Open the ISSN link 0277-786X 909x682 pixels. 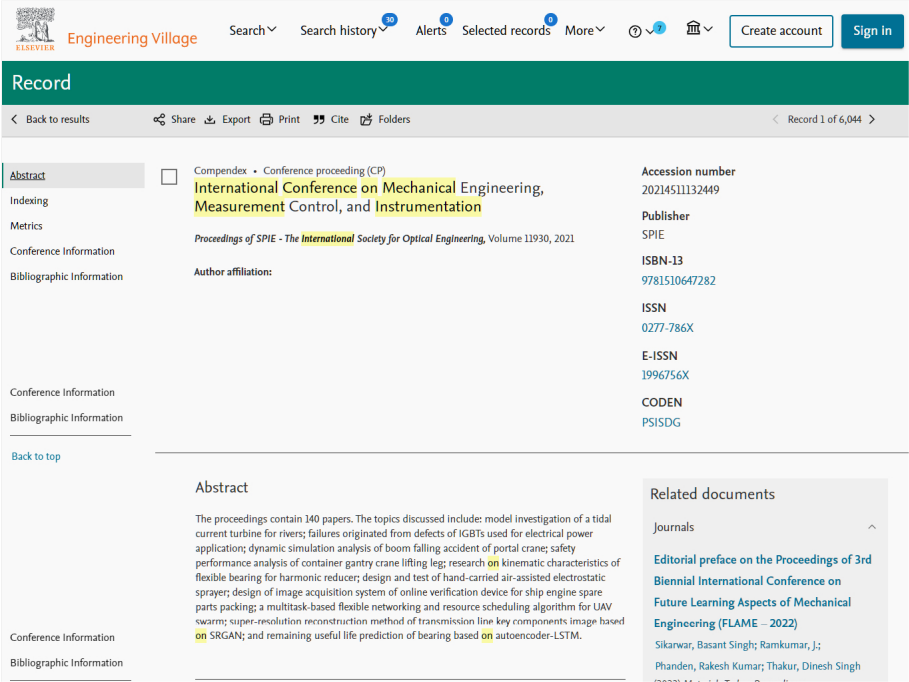[x=667, y=328]
